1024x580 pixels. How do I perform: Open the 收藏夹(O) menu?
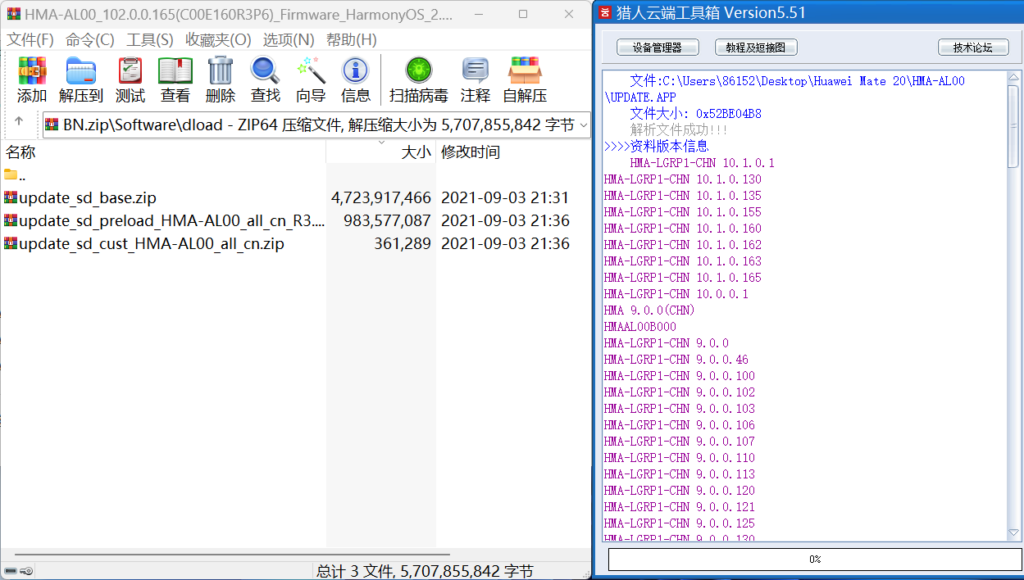pos(218,40)
